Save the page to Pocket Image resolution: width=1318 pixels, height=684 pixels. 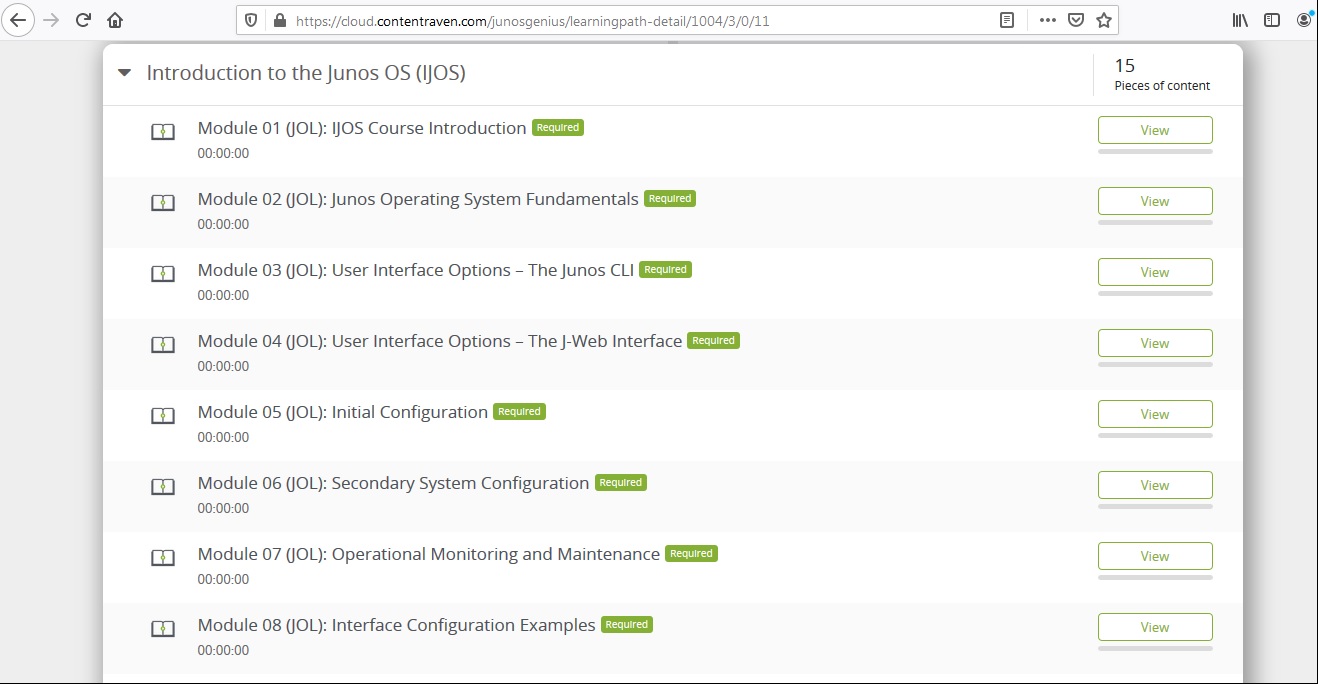1075,18
